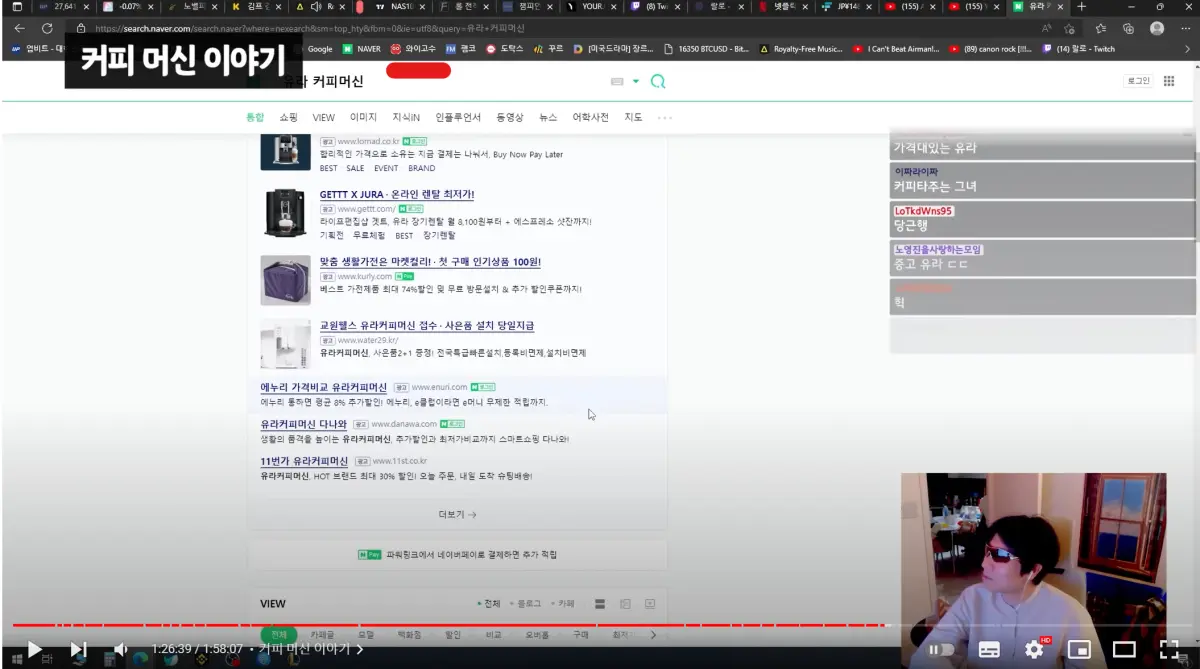Select the 카페 filter in the VIEW section
Screen dimensions: 1200x669
click(x=564, y=603)
